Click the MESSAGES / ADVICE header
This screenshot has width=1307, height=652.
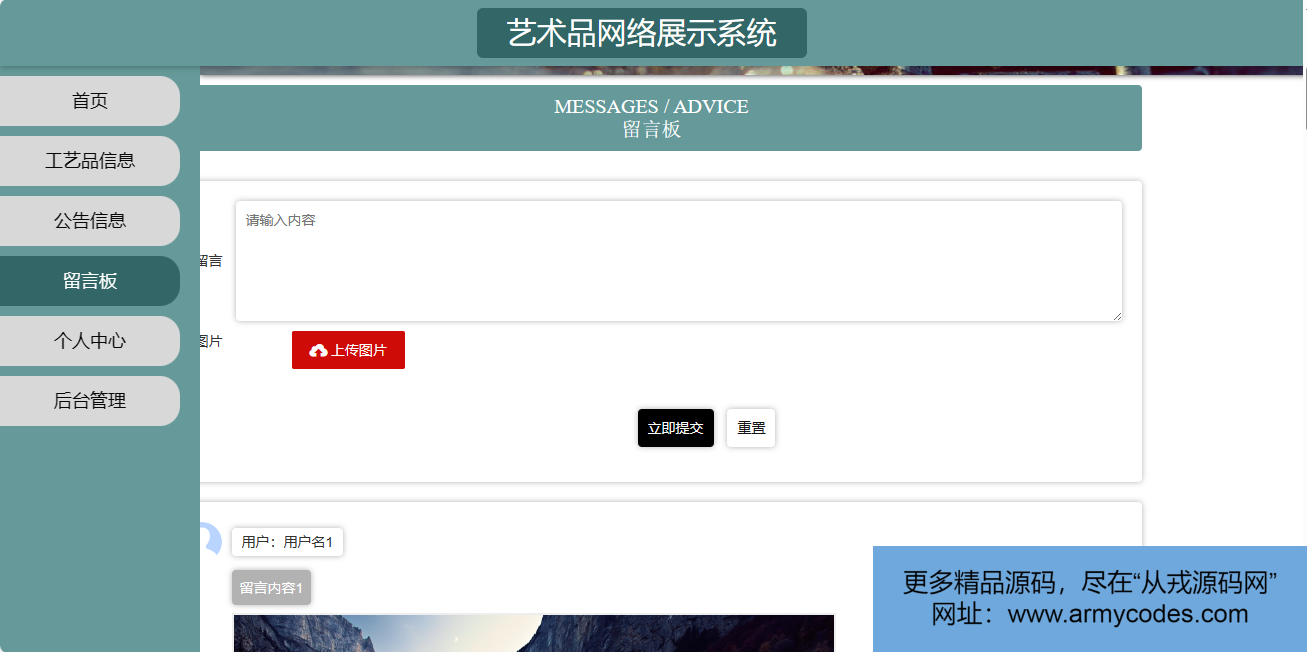tap(651, 107)
